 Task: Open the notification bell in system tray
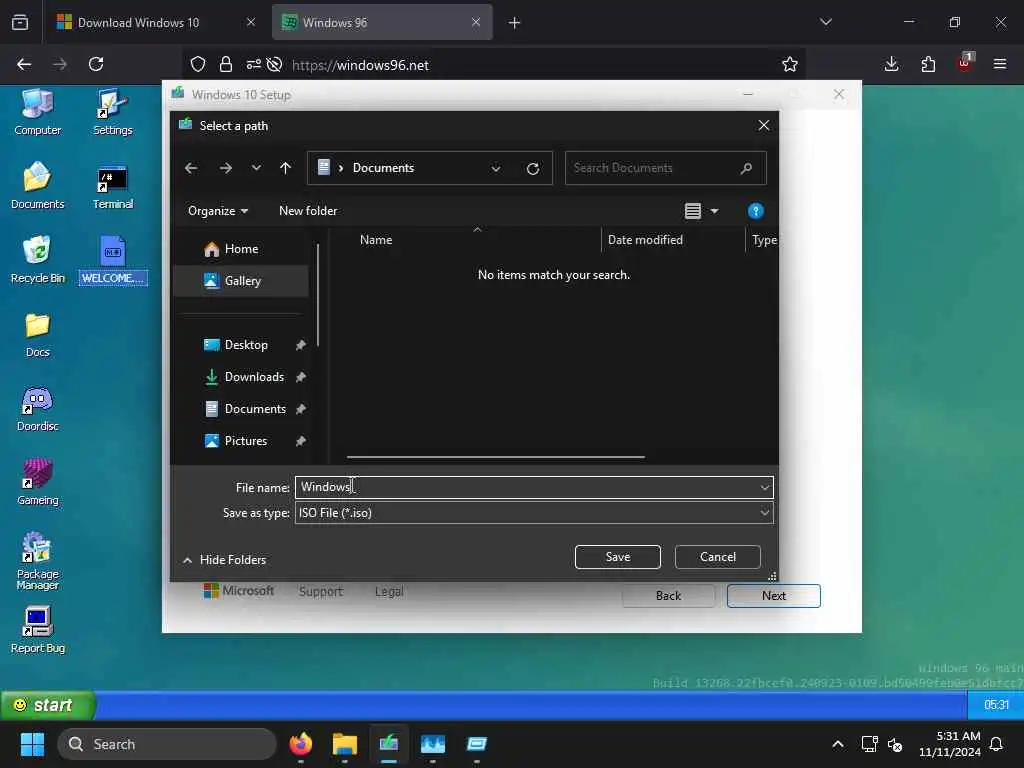(997, 744)
